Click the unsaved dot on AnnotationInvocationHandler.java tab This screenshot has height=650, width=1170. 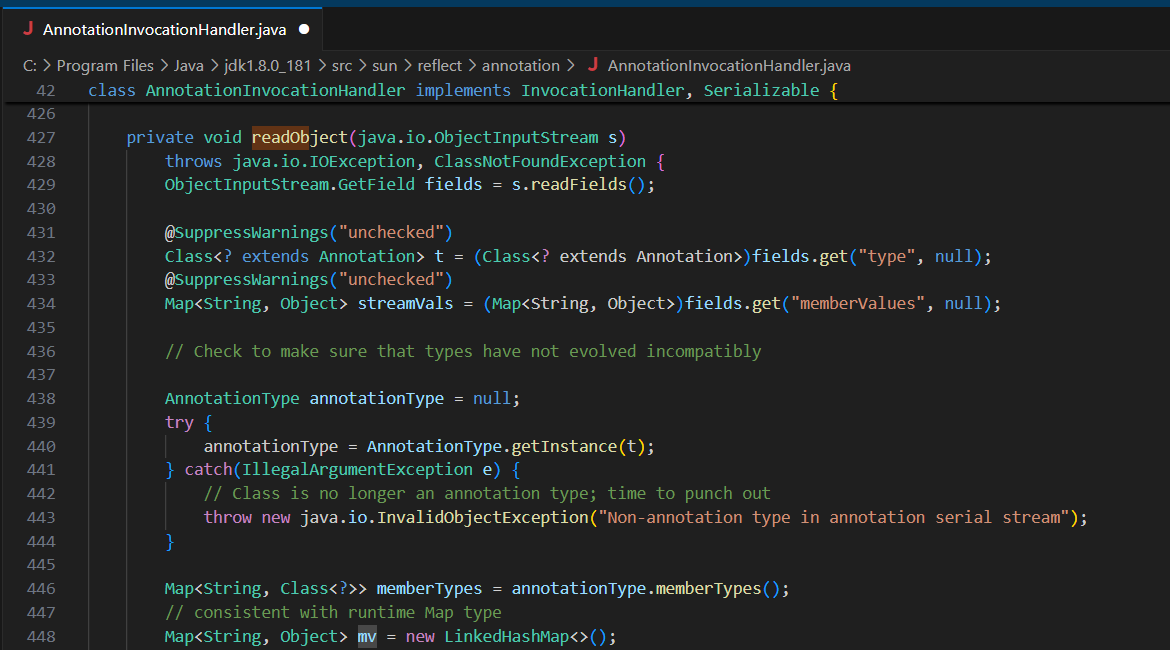(304, 29)
